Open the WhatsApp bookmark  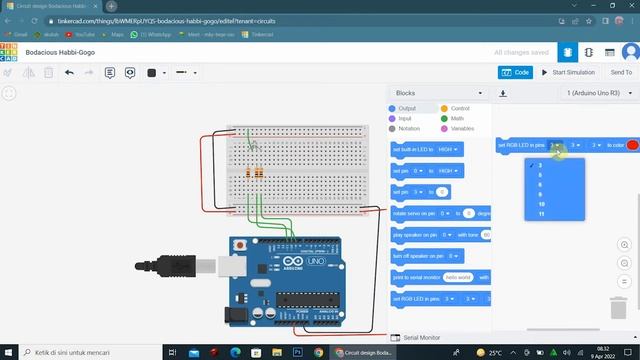pyautogui.click(x=151, y=35)
